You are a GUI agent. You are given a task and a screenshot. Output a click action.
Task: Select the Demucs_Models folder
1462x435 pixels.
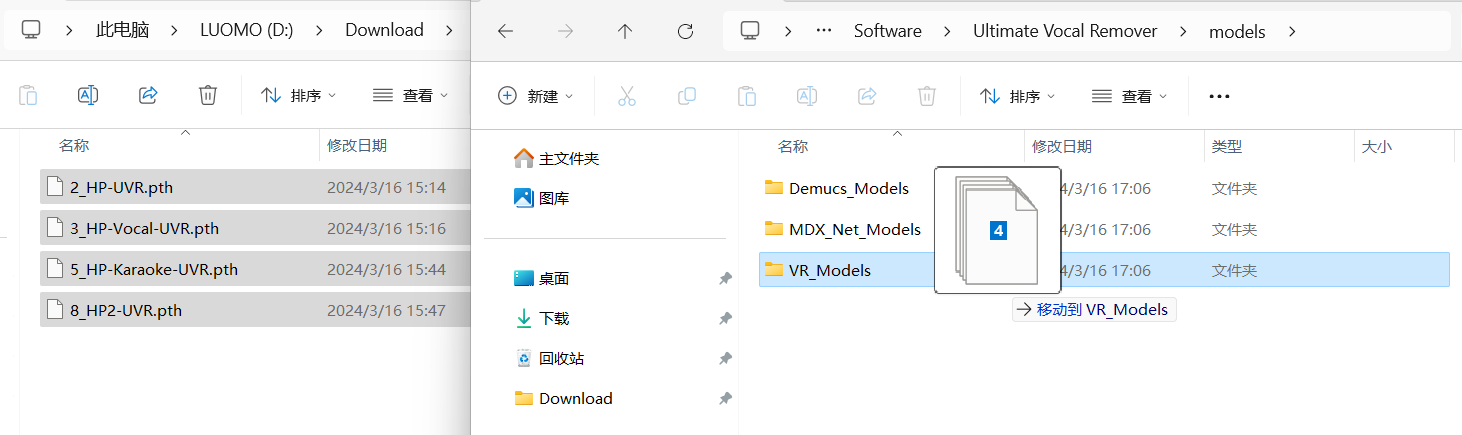[x=1104, y=188]
